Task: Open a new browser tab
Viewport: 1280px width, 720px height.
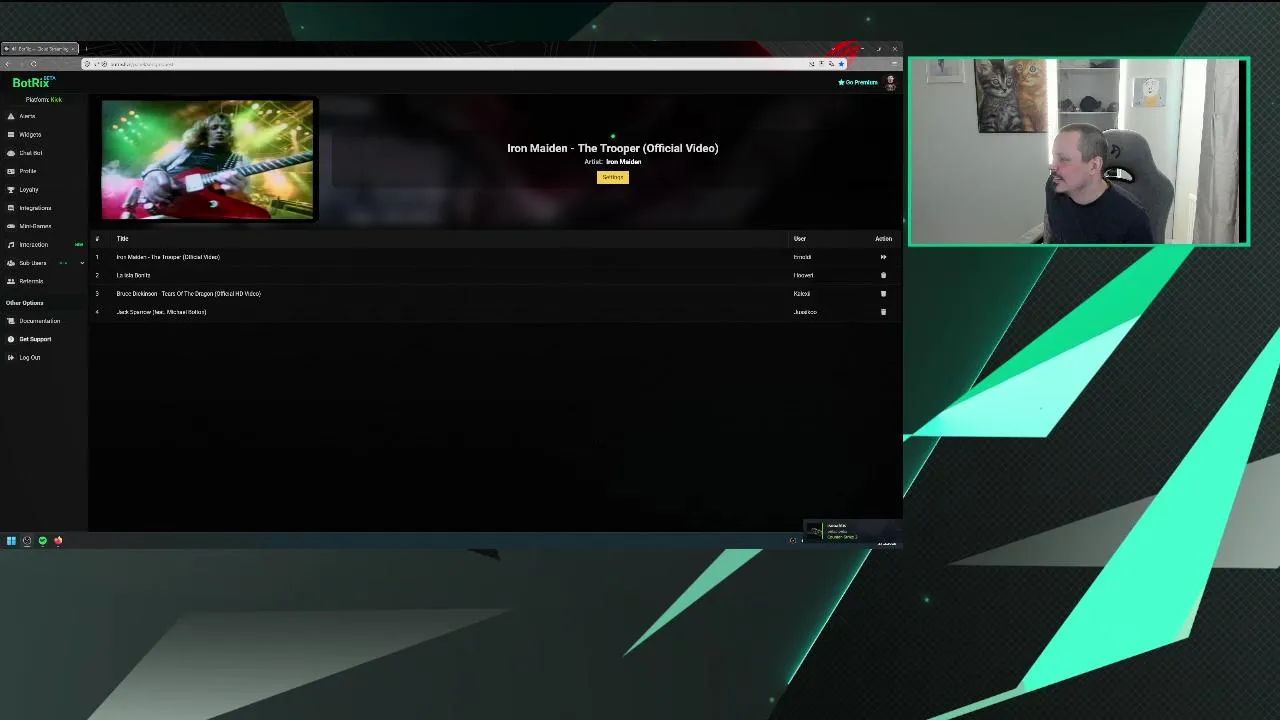Action: pyautogui.click(x=86, y=49)
